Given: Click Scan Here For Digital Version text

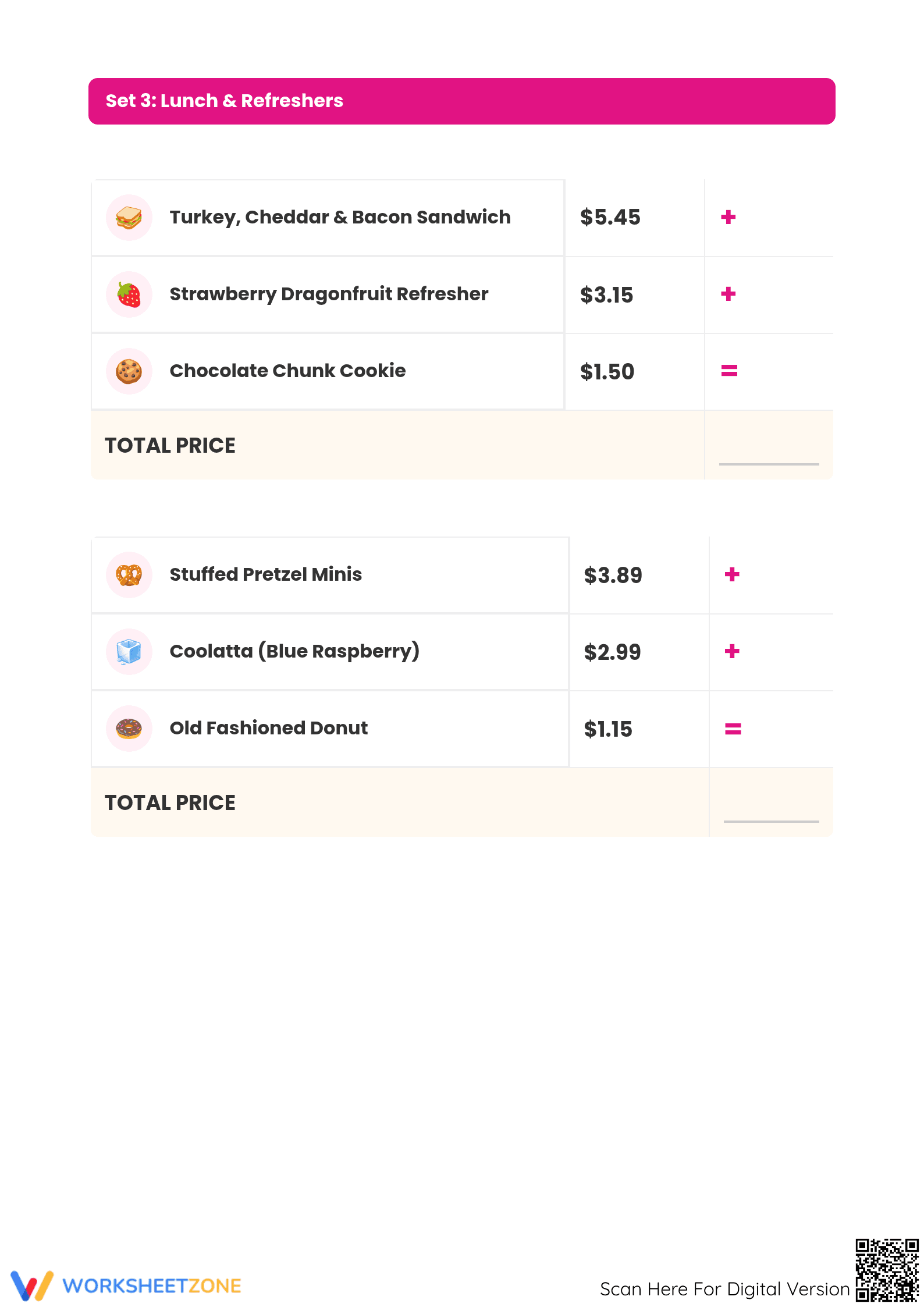Looking at the screenshot, I should point(725,1289).
